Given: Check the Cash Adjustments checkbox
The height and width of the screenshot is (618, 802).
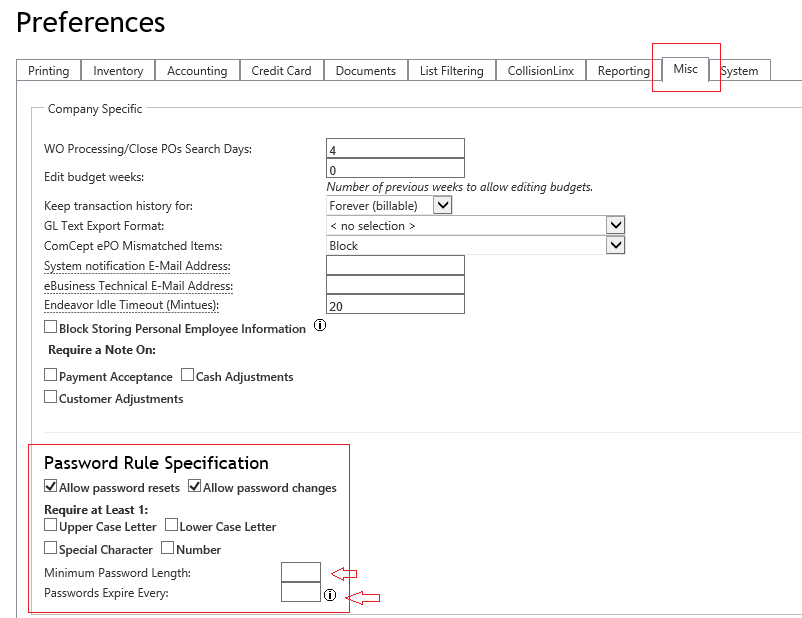Looking at the screenshot, I should tap(187, 375).
